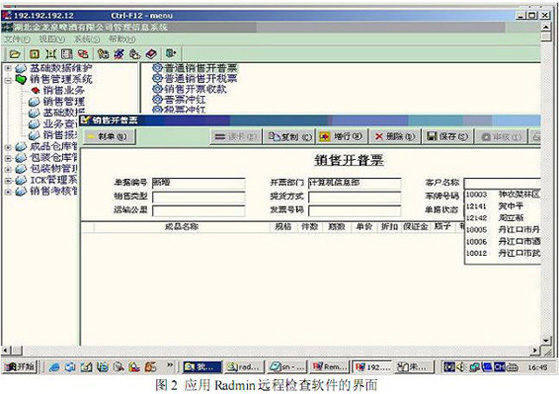Viewport: 559px width, 394px height.
Task: Click the 保存(S) button
Action: click(x=448, y=137)
